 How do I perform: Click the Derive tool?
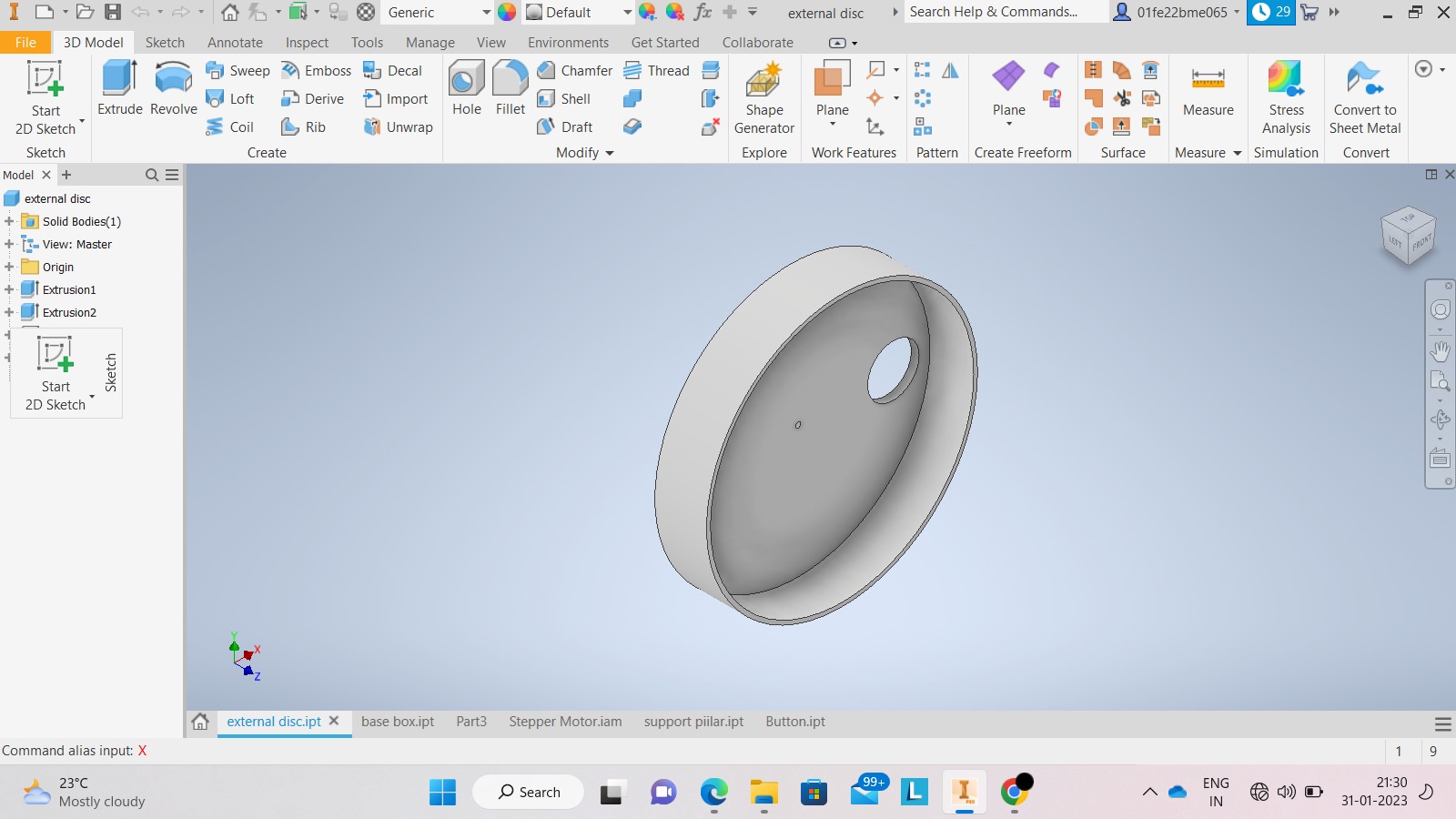point(312,98)
